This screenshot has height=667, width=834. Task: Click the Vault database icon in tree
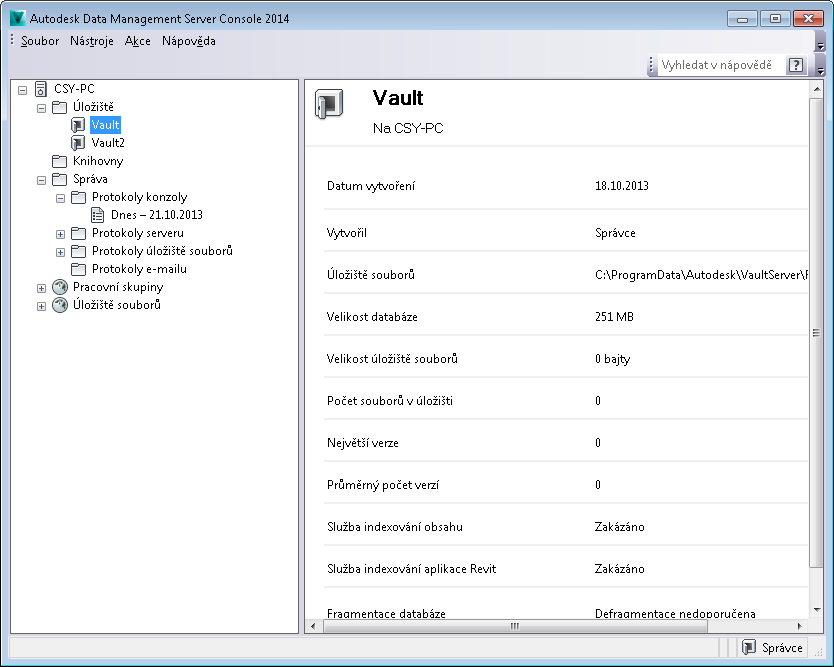tap(78, 125)
